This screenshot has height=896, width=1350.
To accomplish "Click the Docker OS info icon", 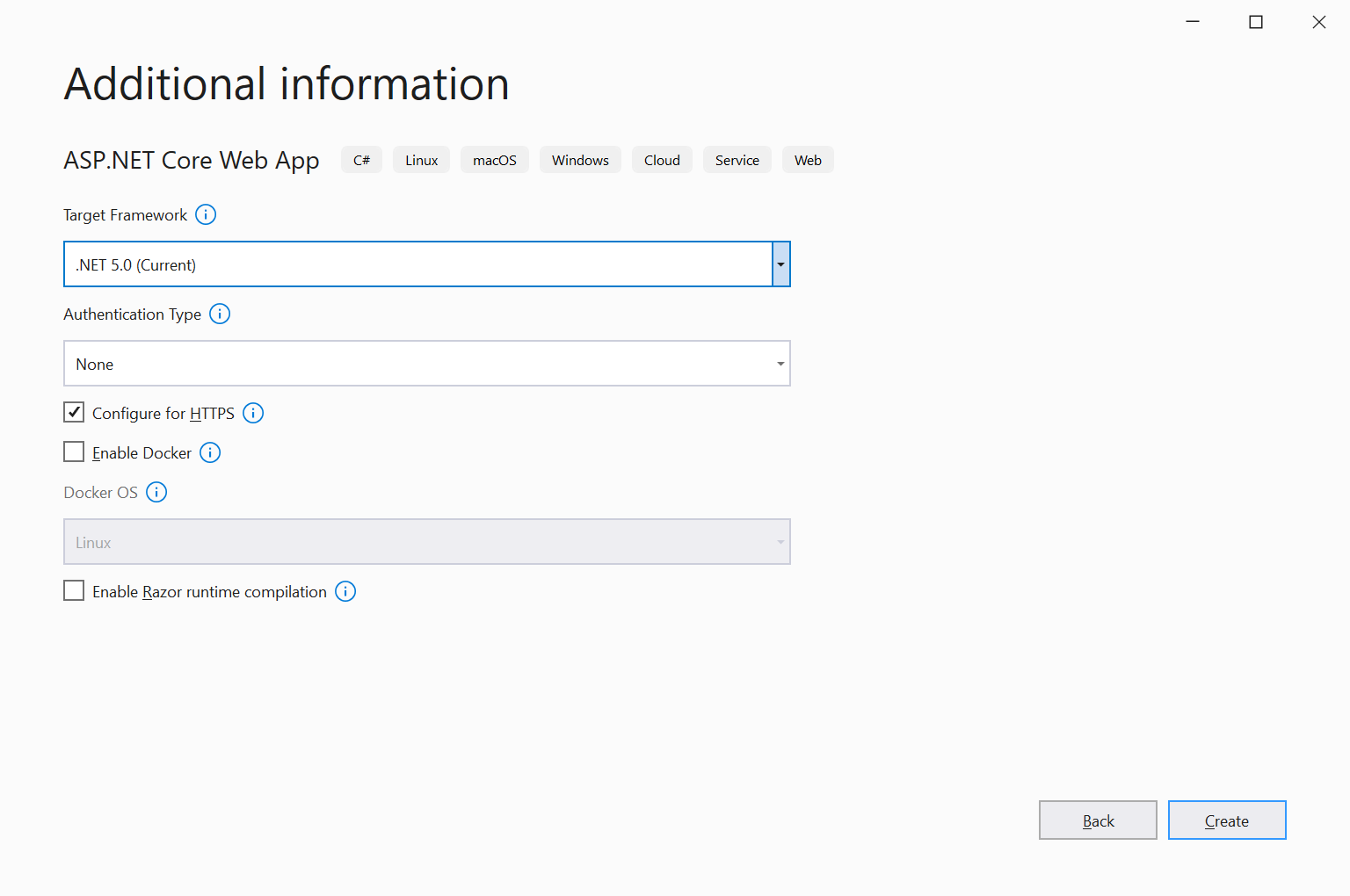I will click(156, 492).
